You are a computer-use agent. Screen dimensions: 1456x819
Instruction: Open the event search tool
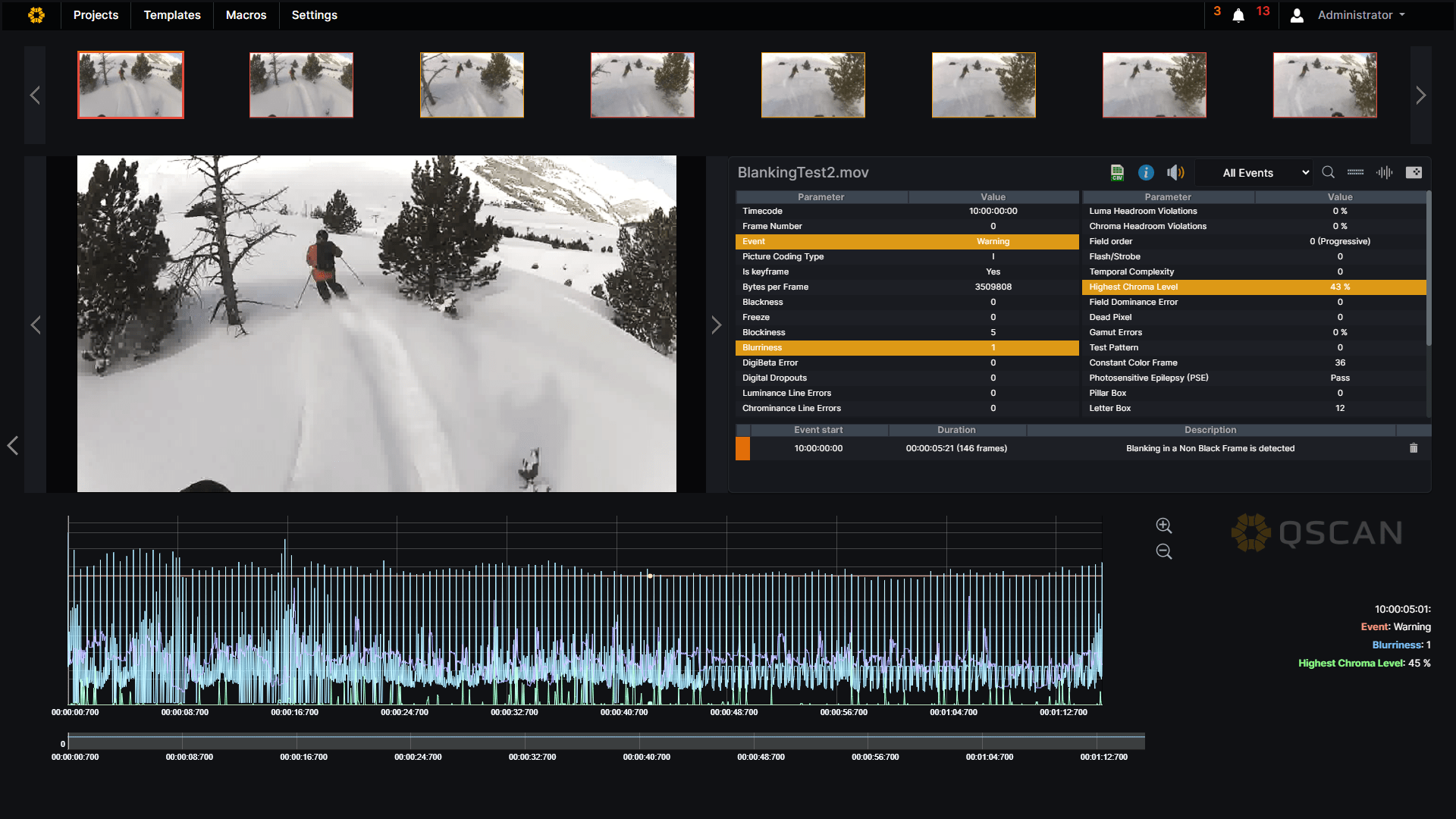point(1328,172)
